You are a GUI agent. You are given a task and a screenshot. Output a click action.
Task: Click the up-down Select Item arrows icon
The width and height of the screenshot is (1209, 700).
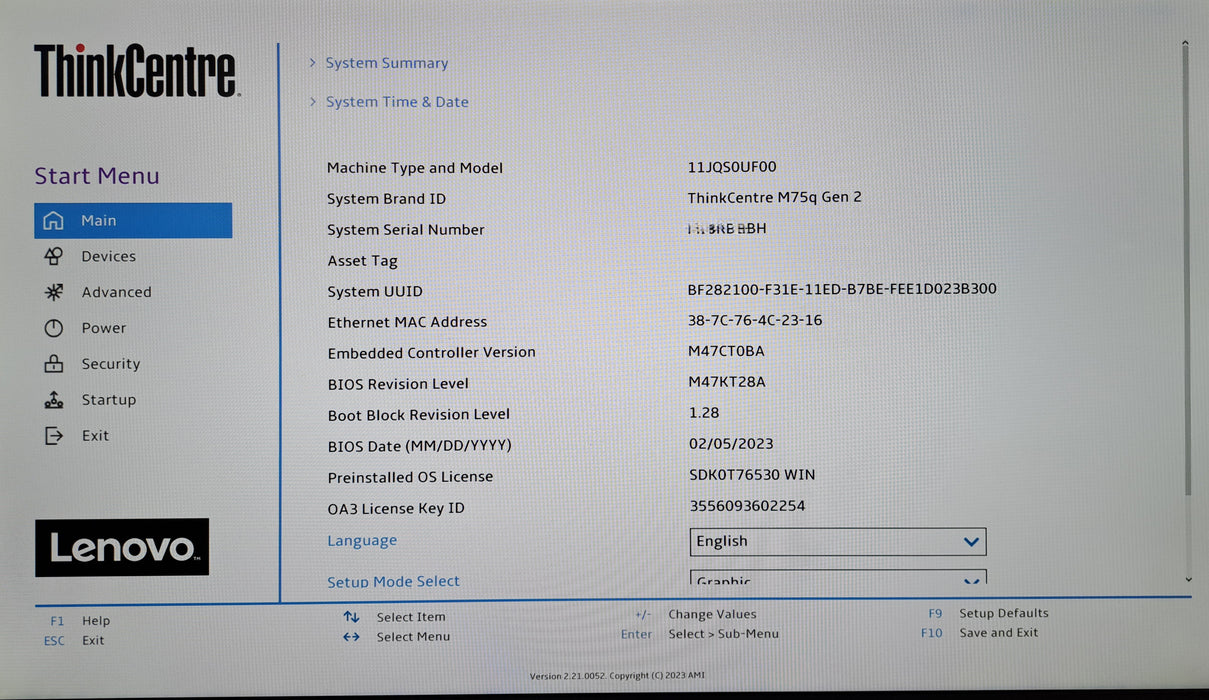(351, 617)
